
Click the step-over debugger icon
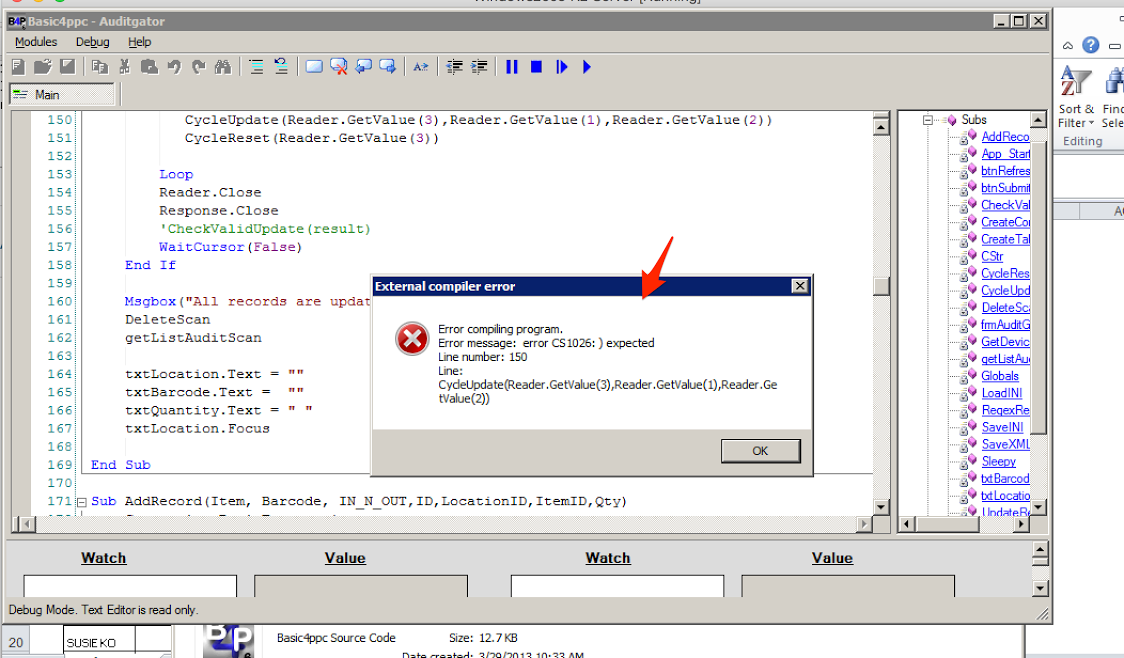[561, 67]
